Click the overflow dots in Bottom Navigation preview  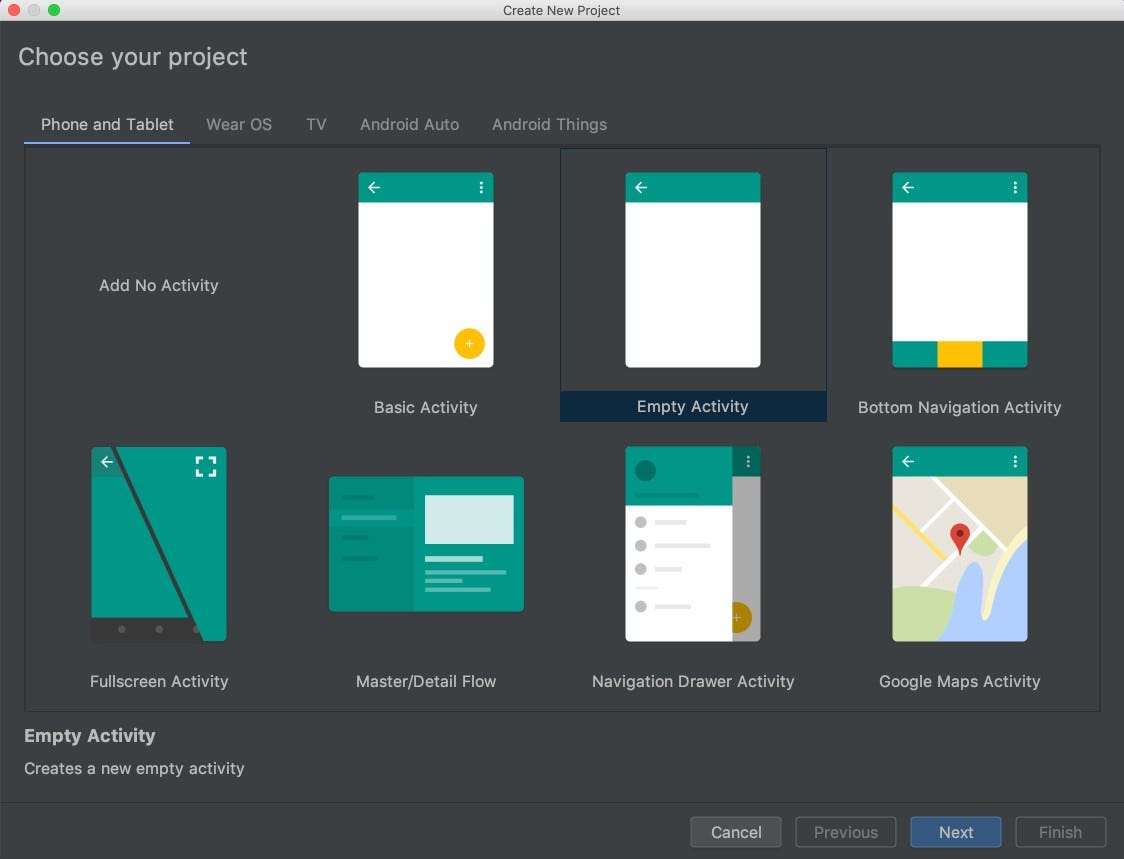1015,187
